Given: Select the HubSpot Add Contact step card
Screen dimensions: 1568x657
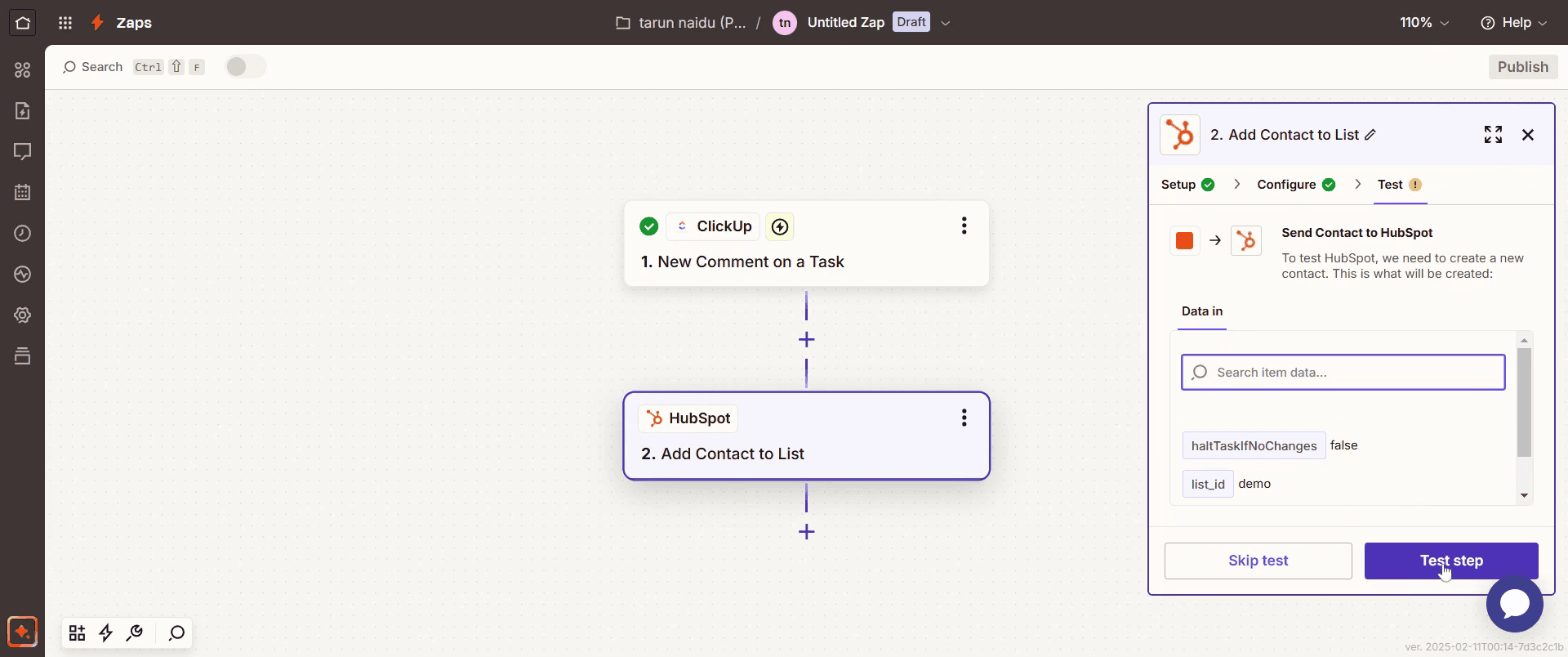Looking at the screenshot, I should click(x=806, y=436).
